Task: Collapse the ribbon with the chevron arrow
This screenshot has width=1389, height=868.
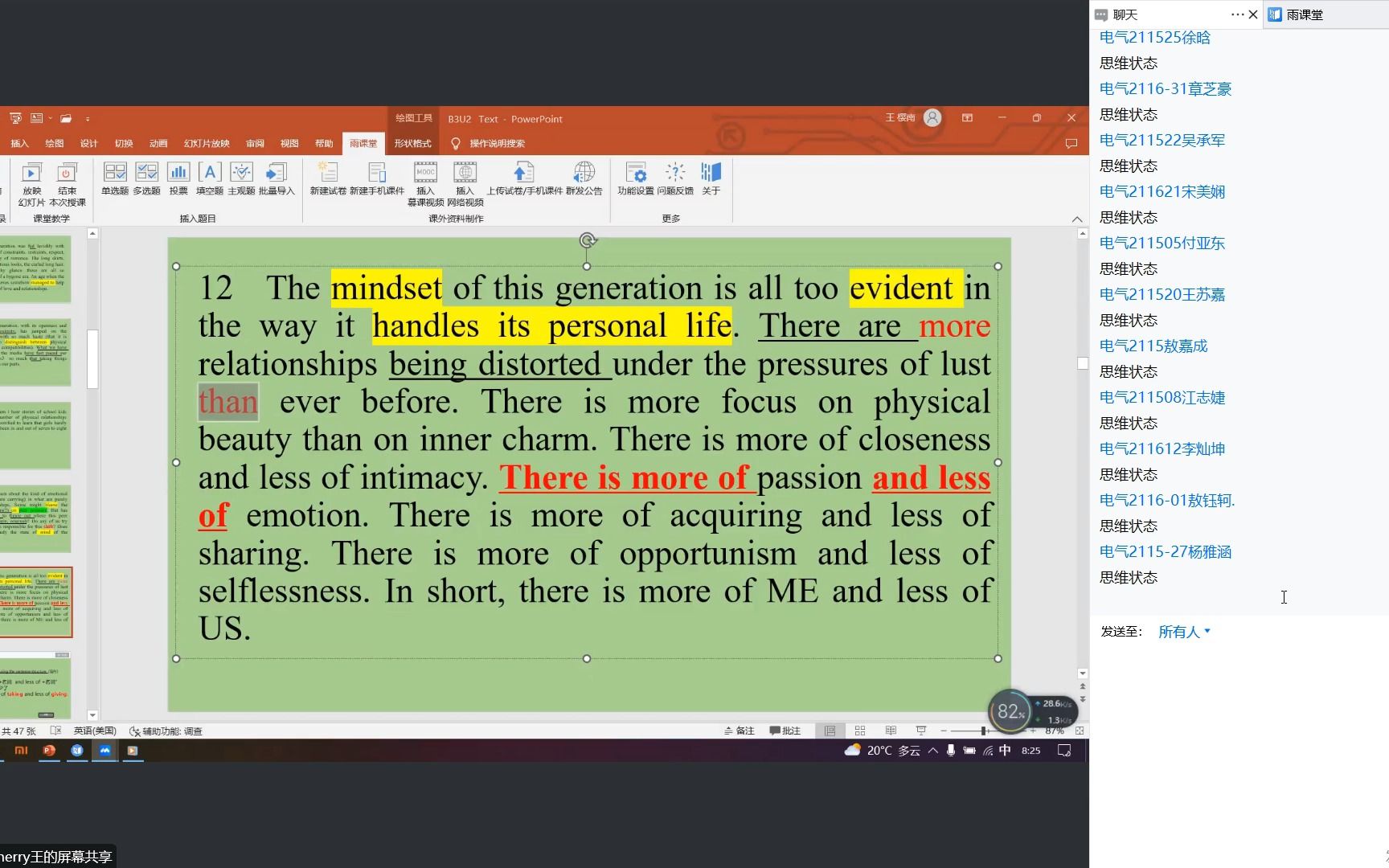Action: click(1077, 219)
